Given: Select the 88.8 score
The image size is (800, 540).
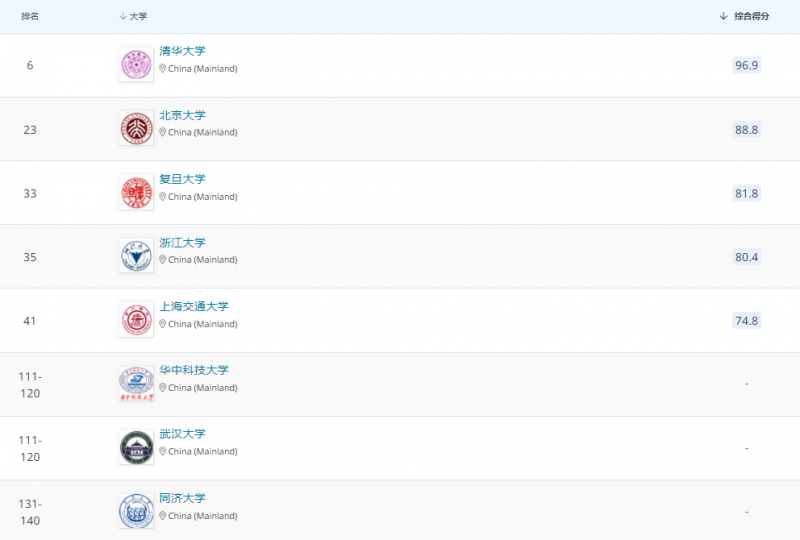Looking at the screenshot, I should 746,130.
